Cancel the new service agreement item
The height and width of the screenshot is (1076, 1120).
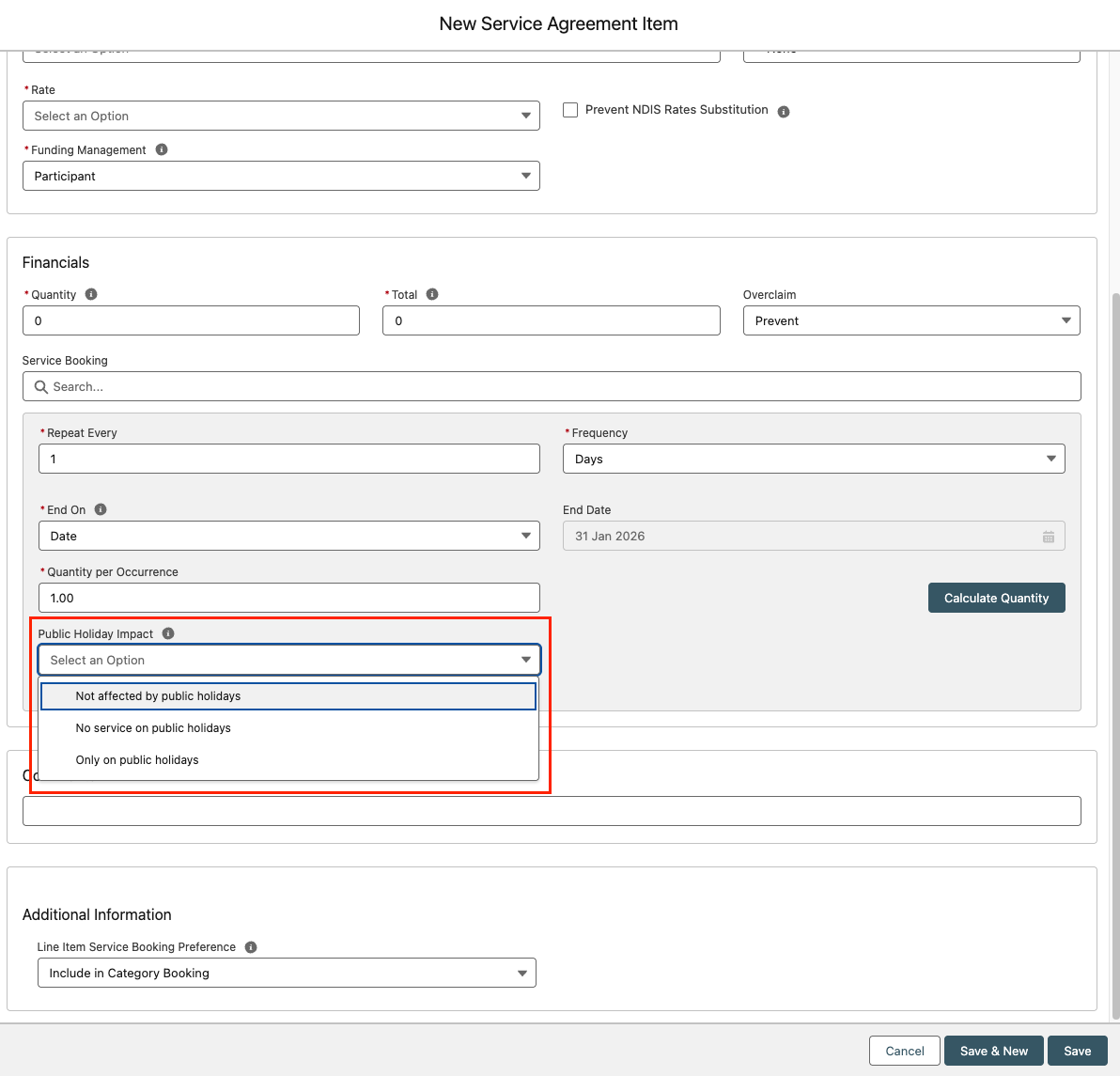(904, 1051)
